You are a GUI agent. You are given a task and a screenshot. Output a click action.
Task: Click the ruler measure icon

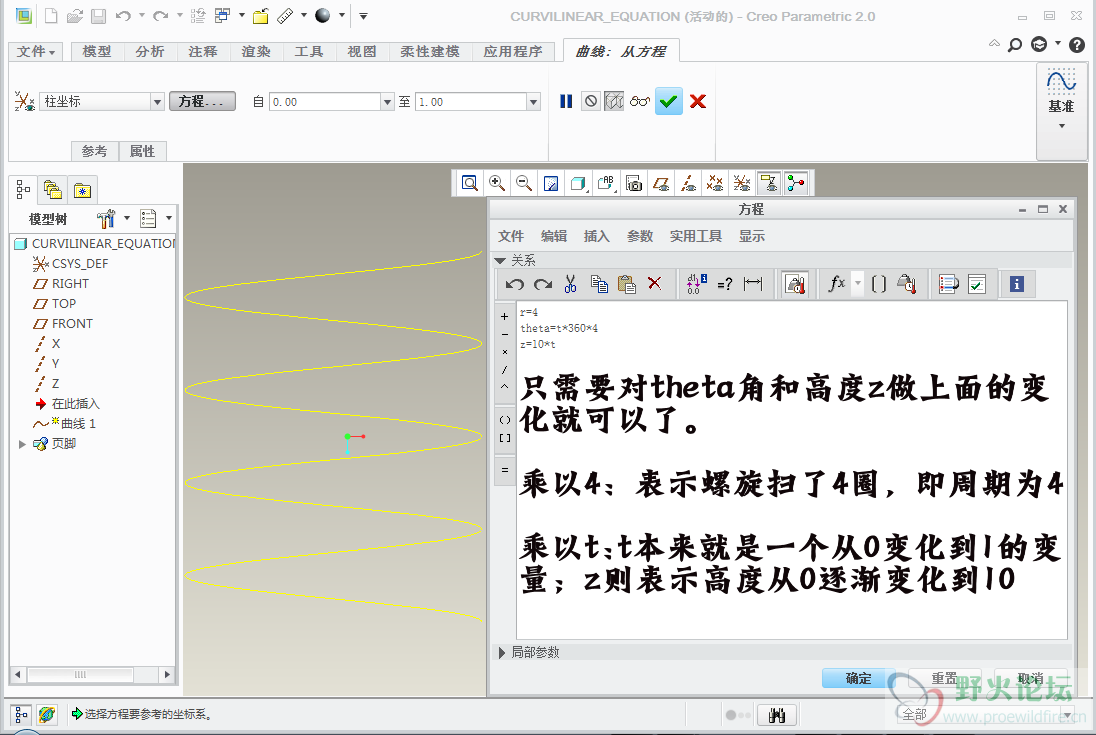point(285,15)
